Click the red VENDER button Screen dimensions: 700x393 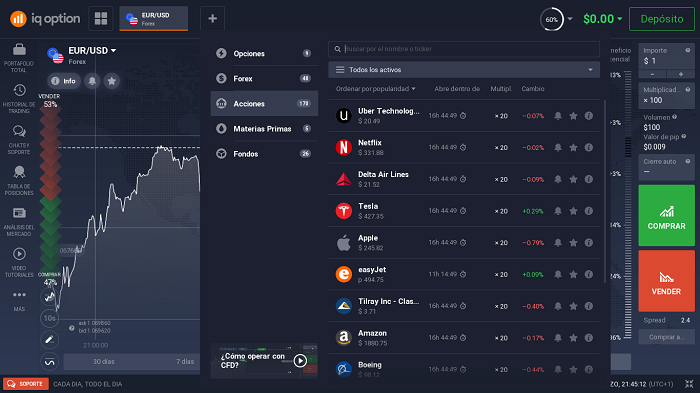[667, 280]
